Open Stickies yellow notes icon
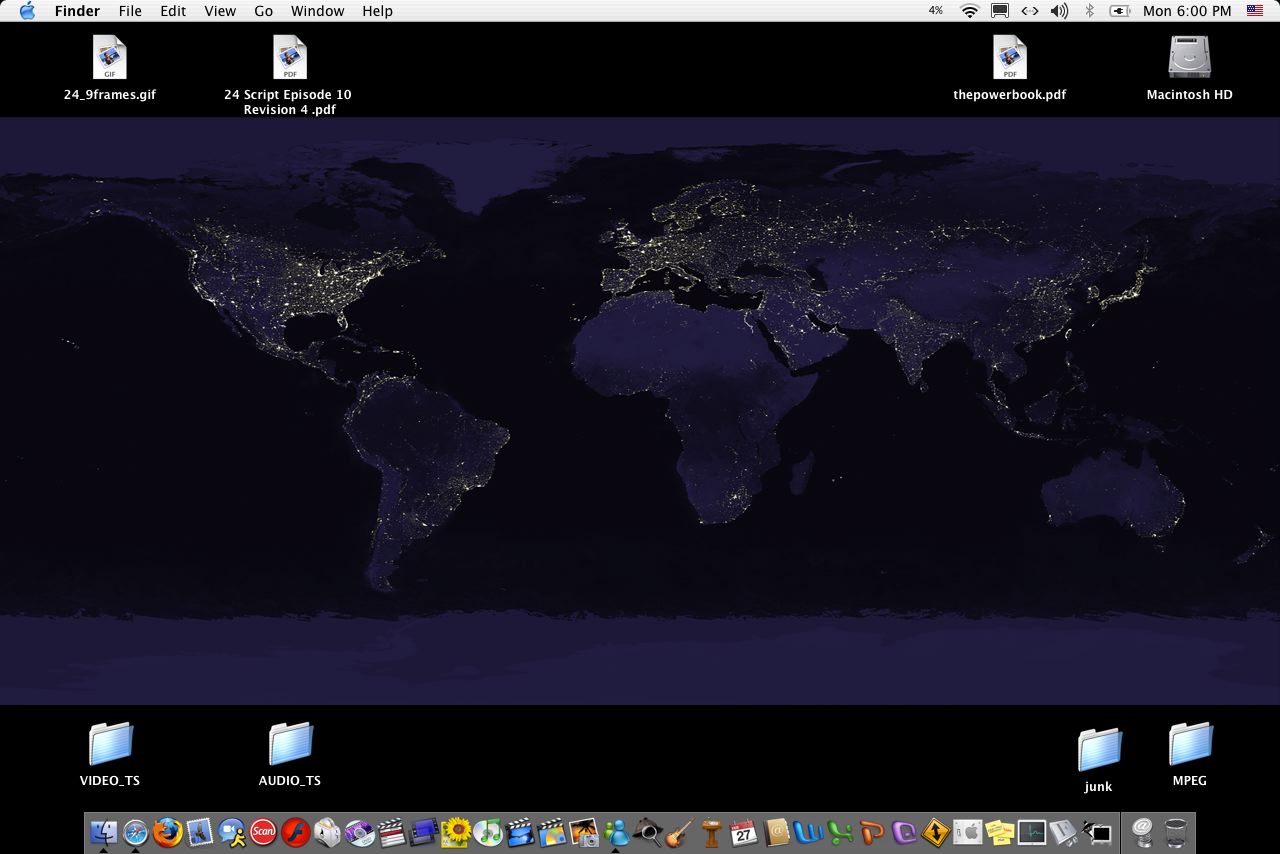 point(999,832)
